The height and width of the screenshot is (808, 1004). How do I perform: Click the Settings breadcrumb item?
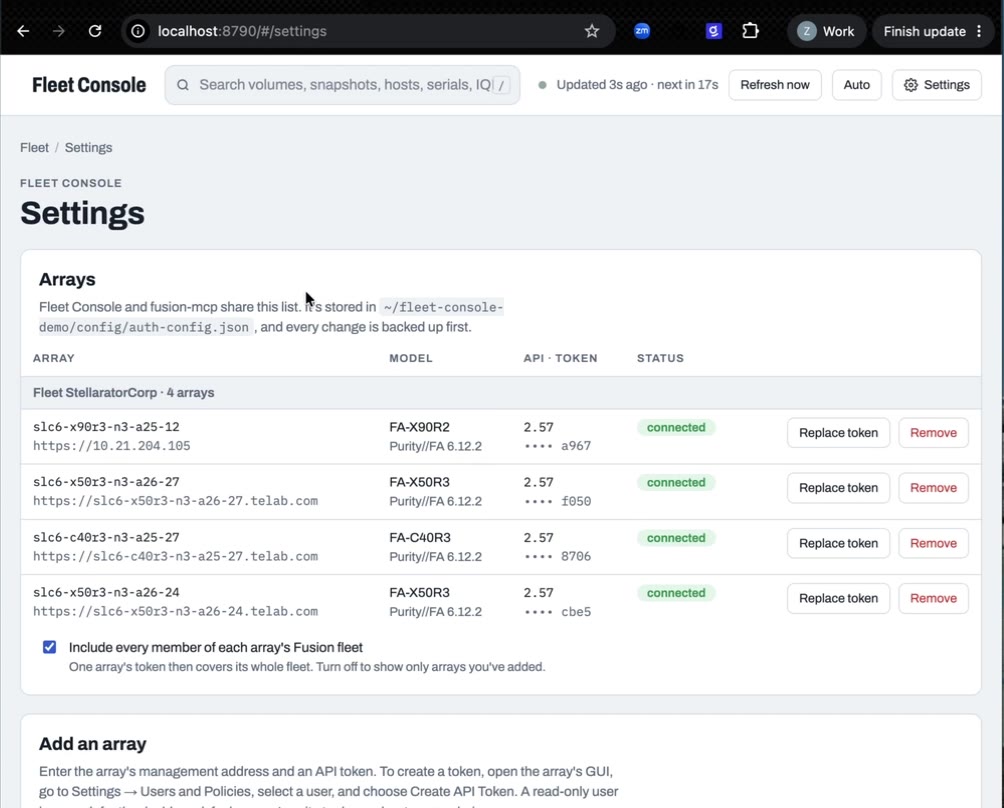(x=88, y=147)
